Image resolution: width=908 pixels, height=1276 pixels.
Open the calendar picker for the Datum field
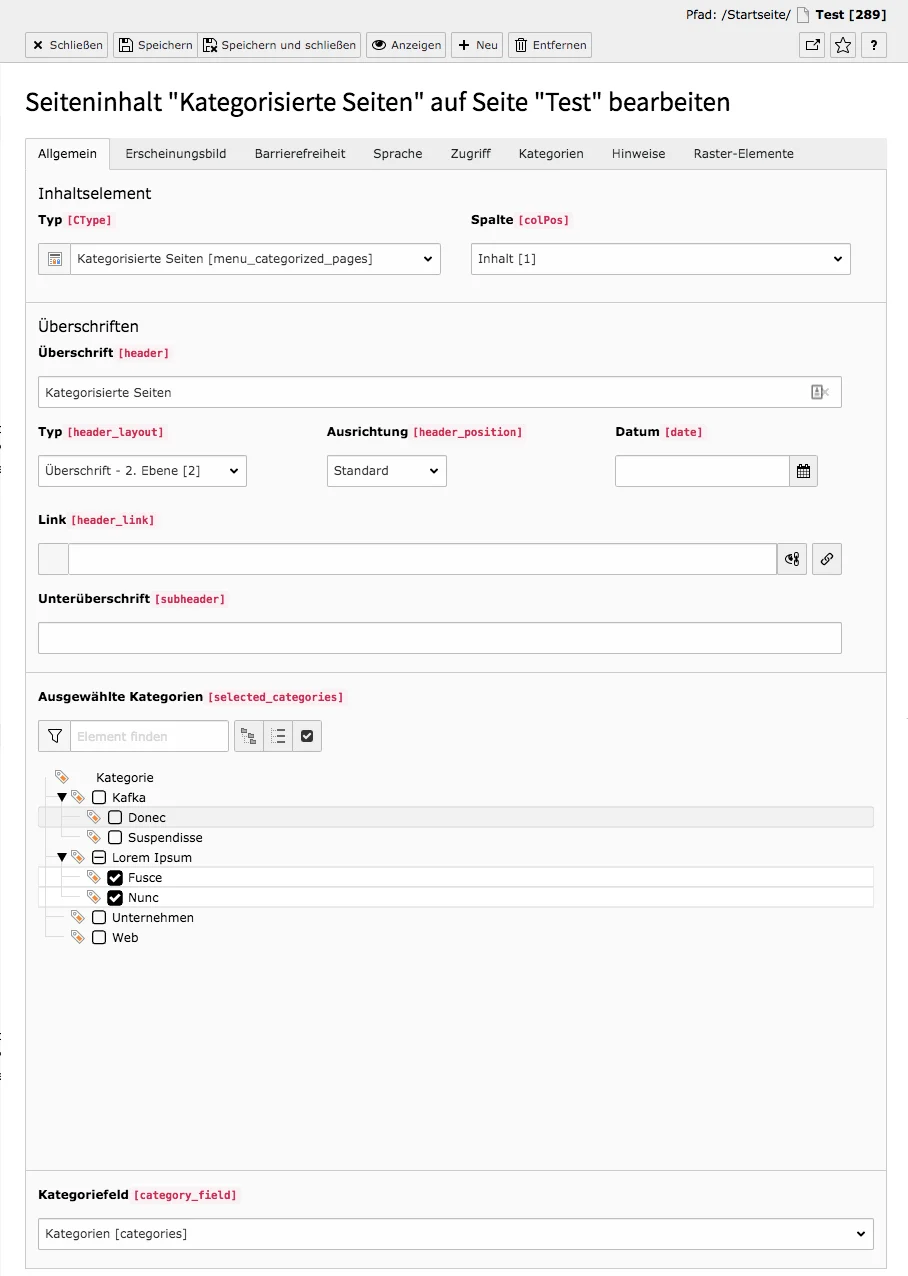coord(803,471)
